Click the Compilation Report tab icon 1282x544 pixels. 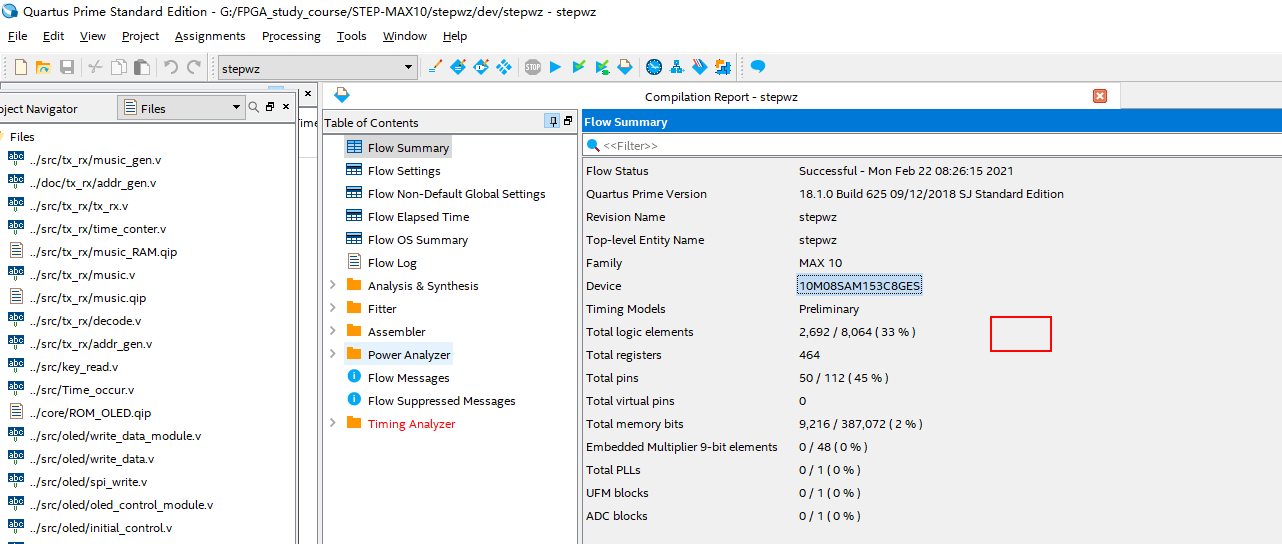coord(341,95)
